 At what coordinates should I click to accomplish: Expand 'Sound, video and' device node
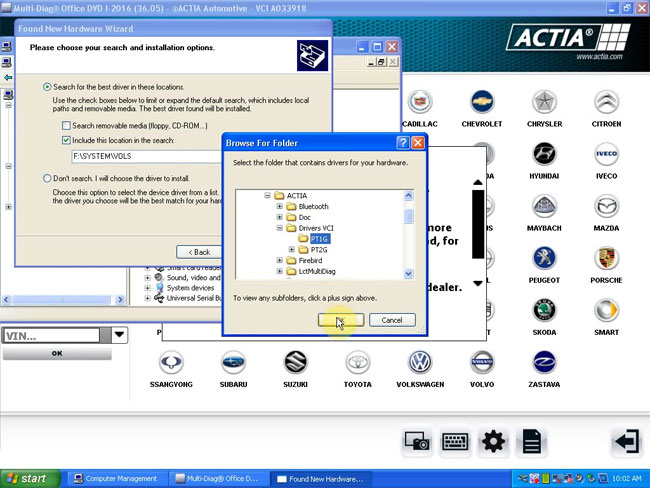pyautogui.click(x=147, y=278)
